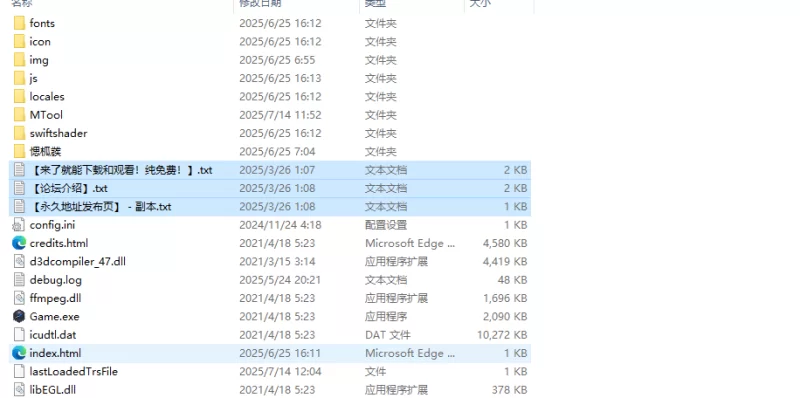
Task: Select the 'fonts' folder name
Action: (x=42, y=23)
